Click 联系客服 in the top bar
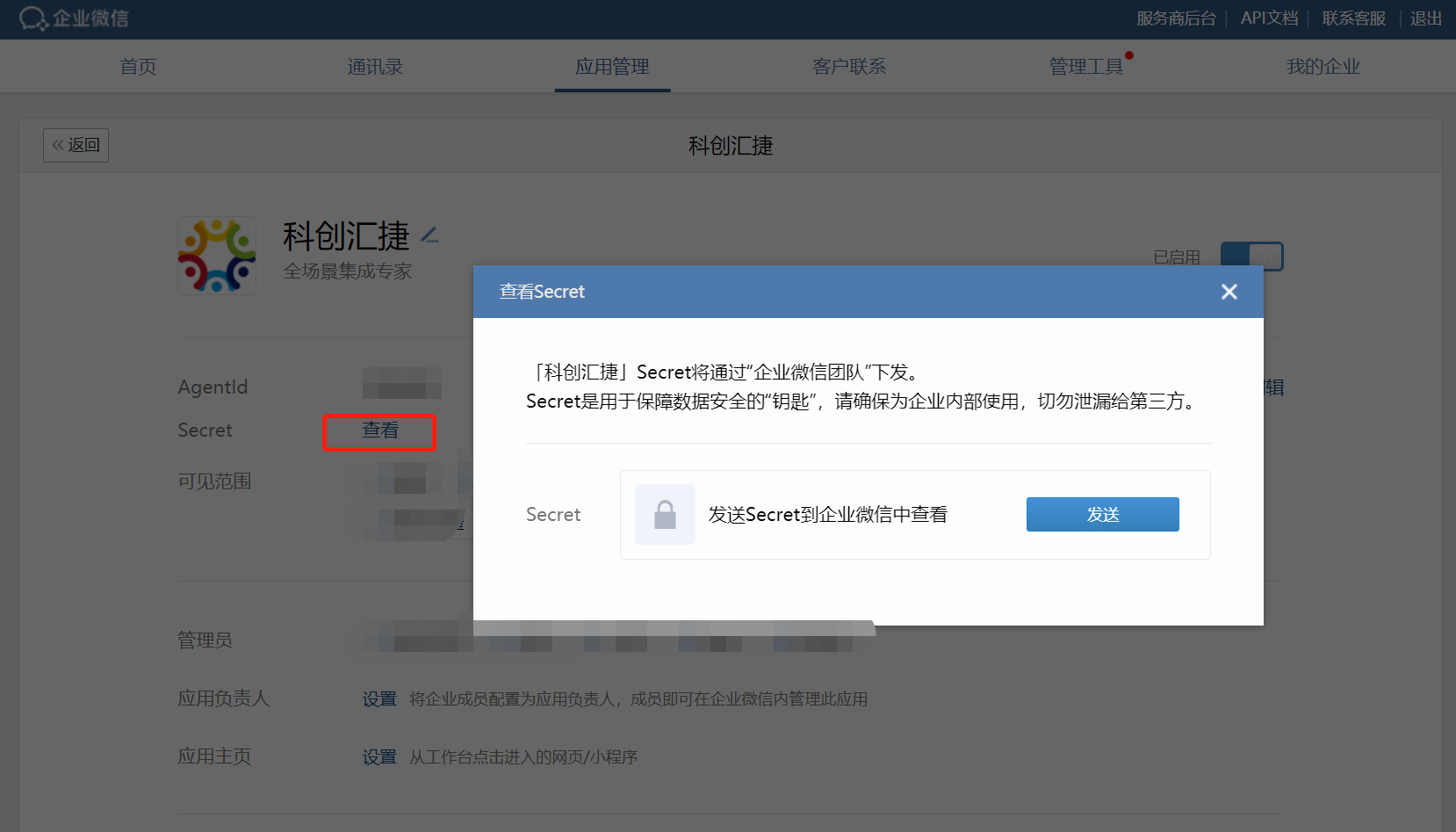The width and height of the screenshot is (1456, 832). click(x=1353, y=18)
